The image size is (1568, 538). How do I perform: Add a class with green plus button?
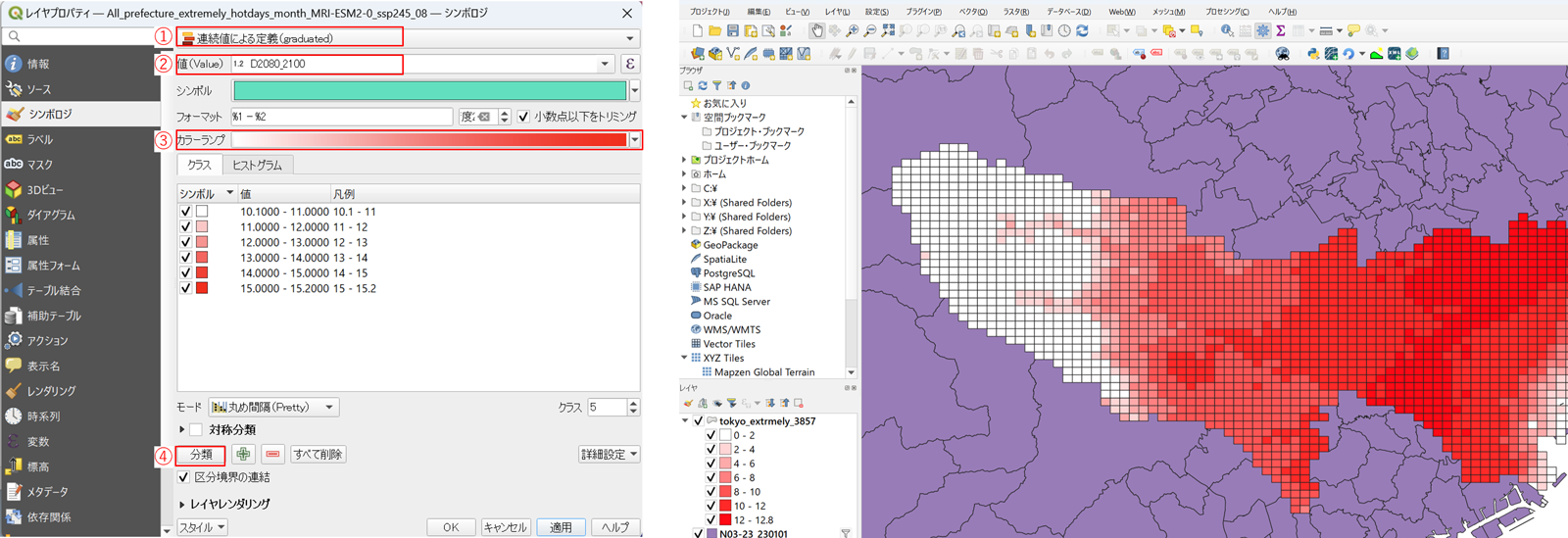pyautogui.click(x=243, y=455)
